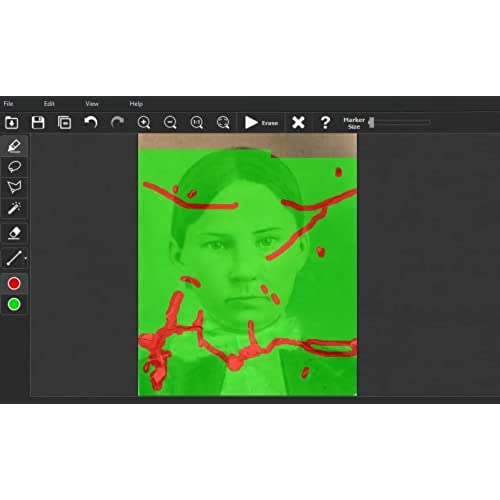Zoom in with the magnifier plus

click(x=144, y=122)
